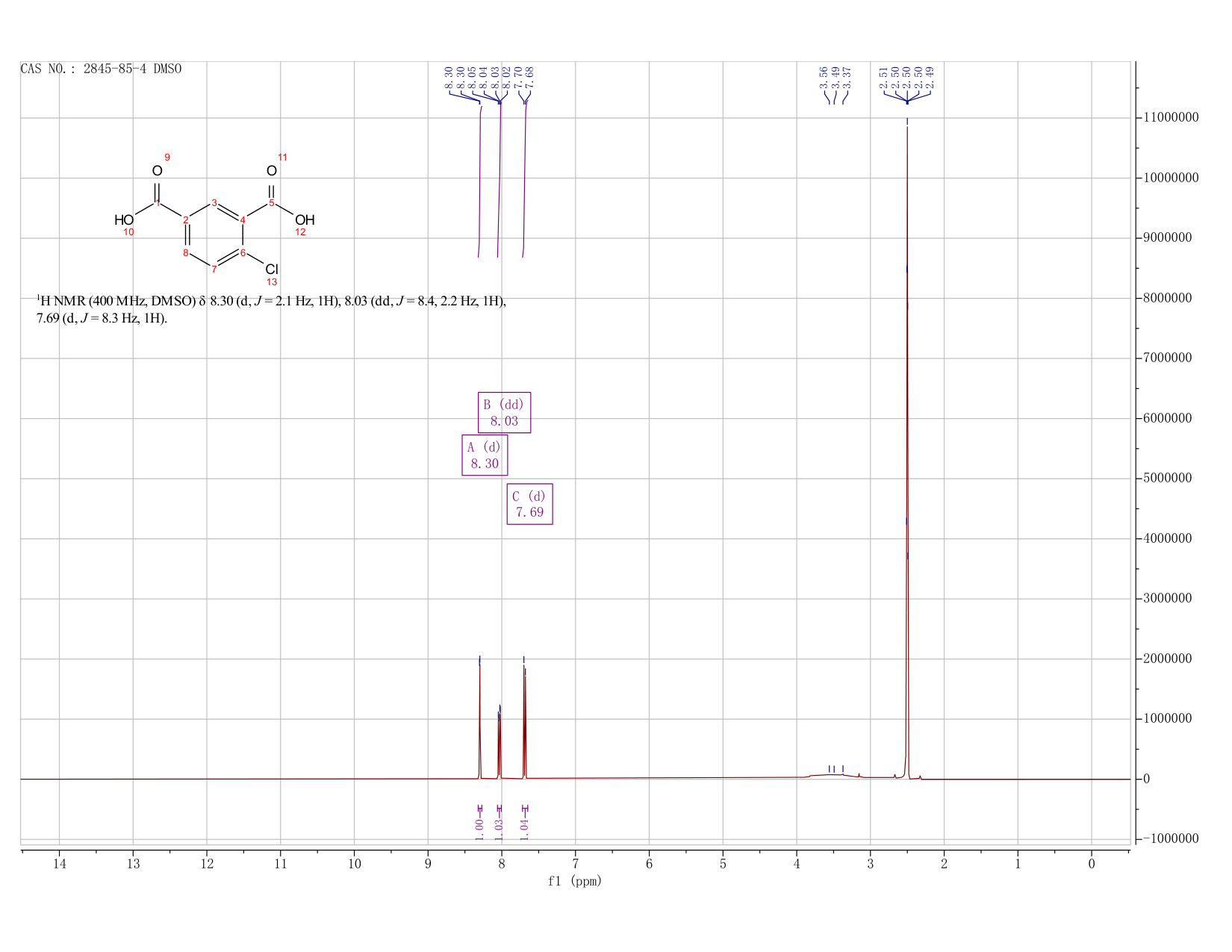Select the A (d) 8.30 multiplet label box
The width and height of the screenshot is (1232, 952).
pos(485,455)
